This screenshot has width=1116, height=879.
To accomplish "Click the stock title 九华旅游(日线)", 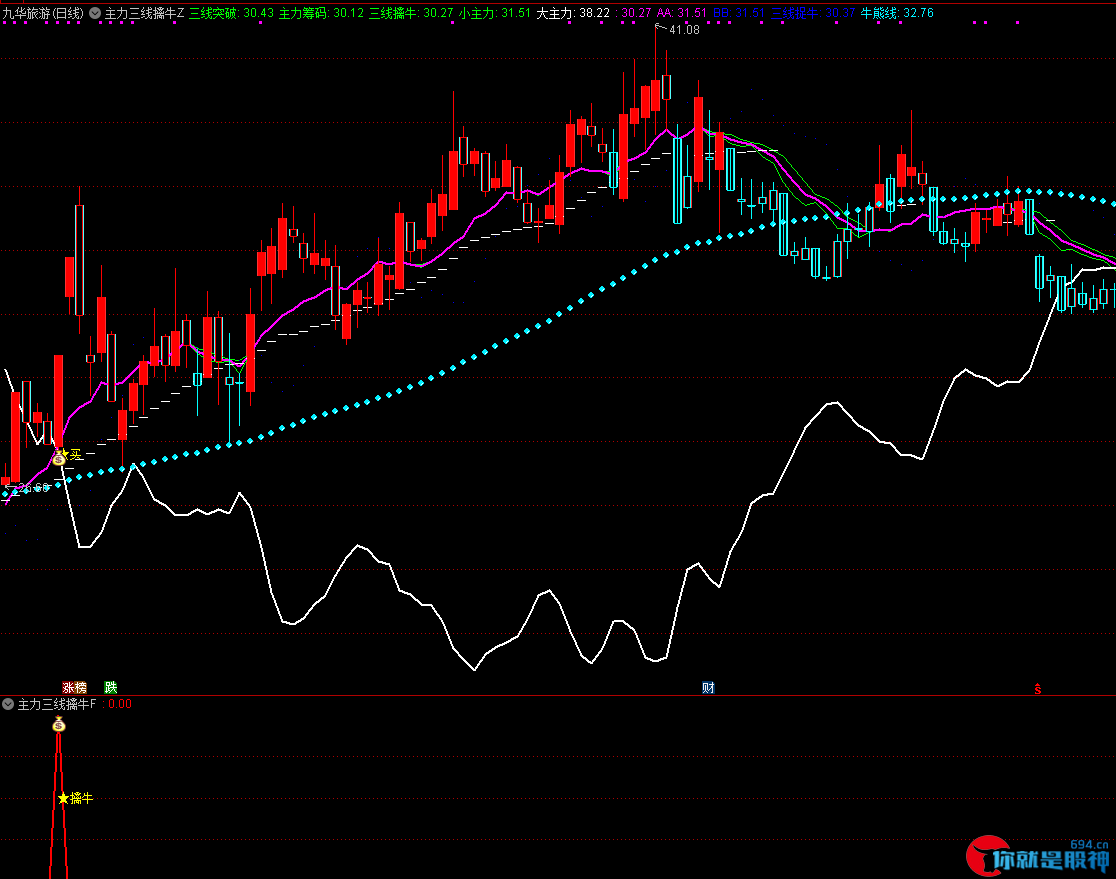I will [x=43, y=13].
